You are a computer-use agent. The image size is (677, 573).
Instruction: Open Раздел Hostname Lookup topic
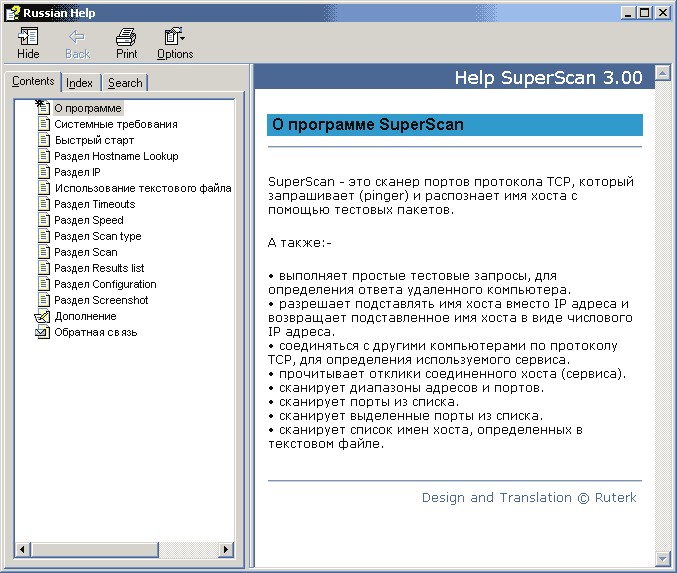(x=116, y=156)
